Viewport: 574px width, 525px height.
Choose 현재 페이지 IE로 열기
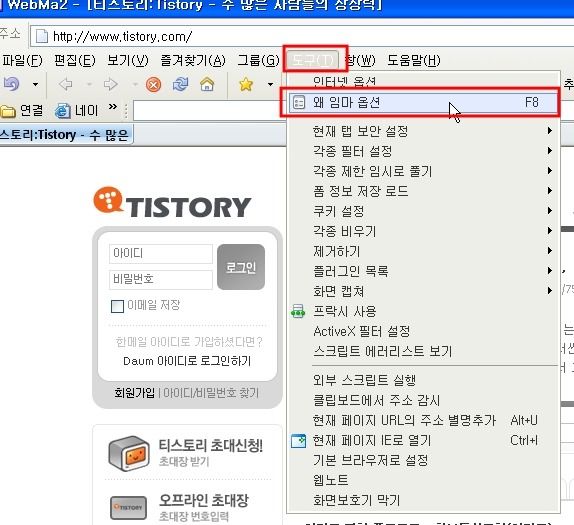[423, 440]
